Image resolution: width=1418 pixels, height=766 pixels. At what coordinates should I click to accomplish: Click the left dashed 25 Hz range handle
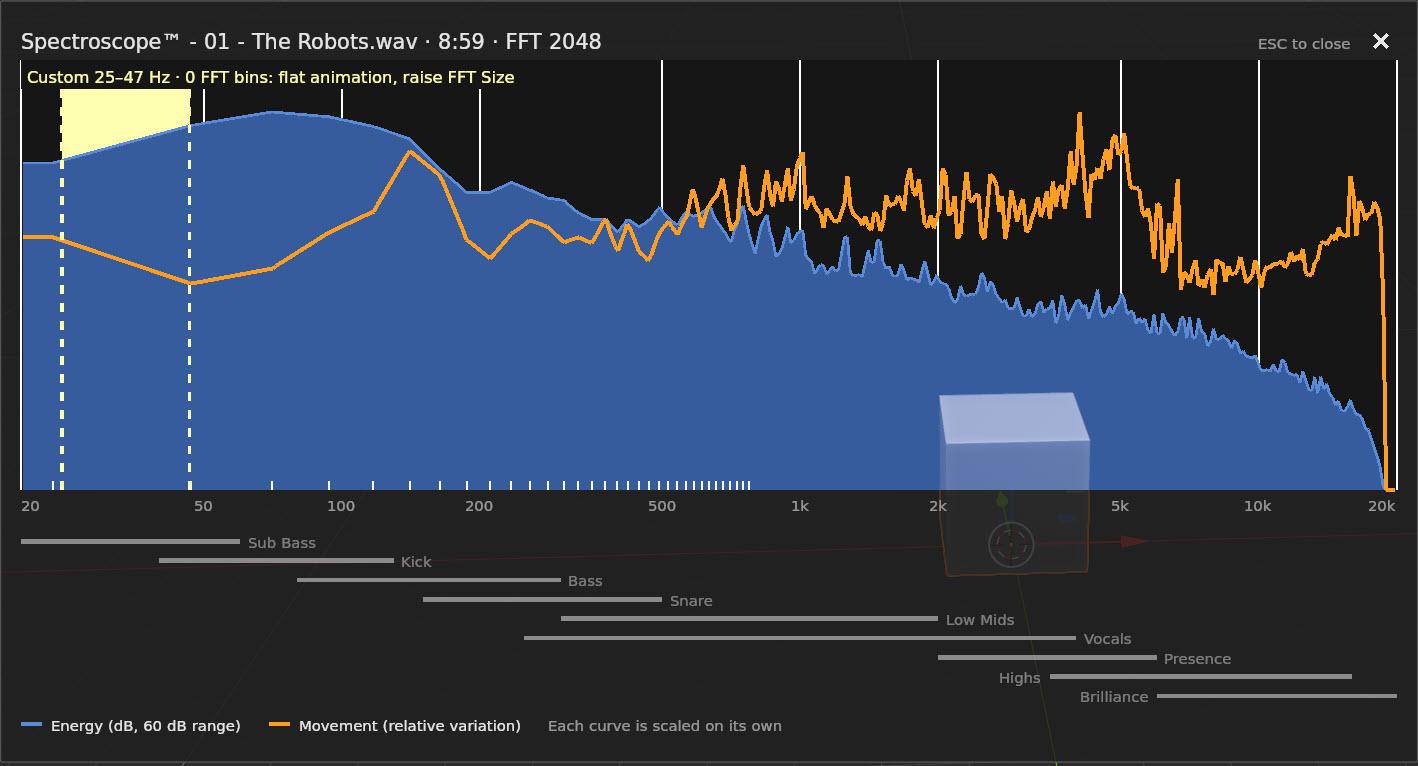(x=62, y=289)
